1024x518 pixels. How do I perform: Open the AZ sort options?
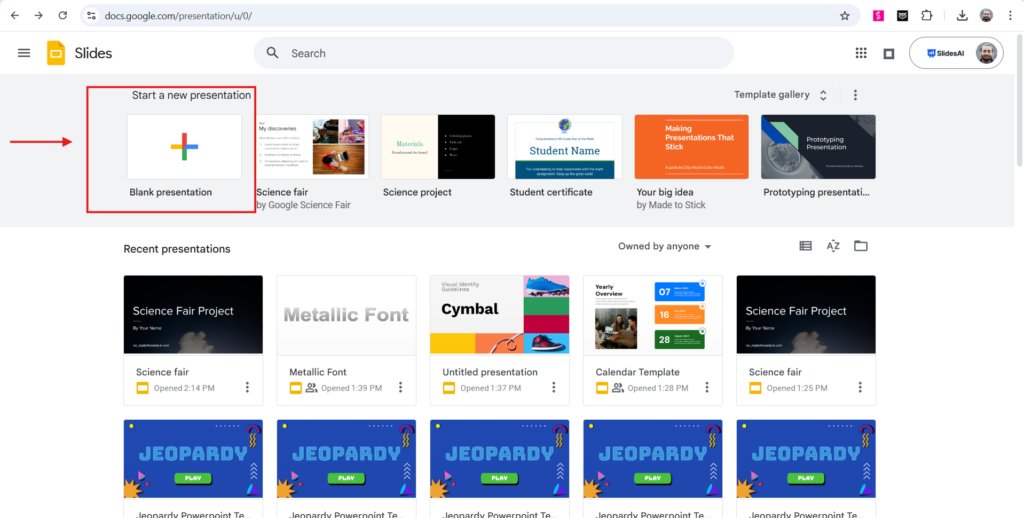[x=833, y=246]
